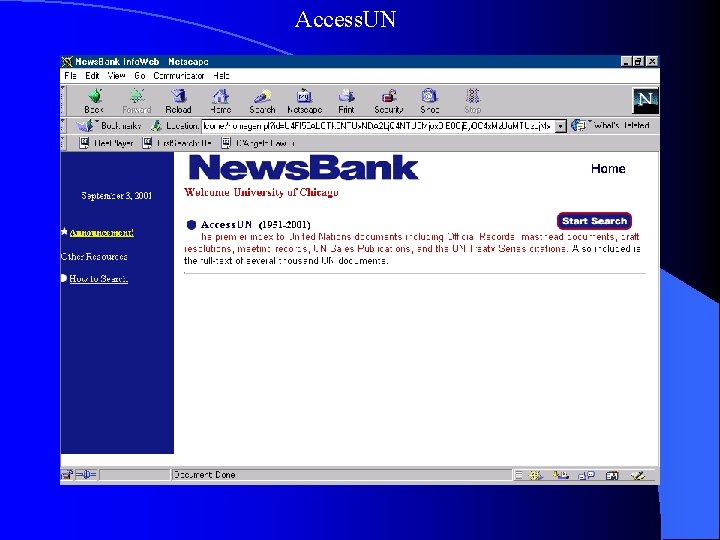Open the How to Search link
Image resolution: width=720 pixels, height=540 pixels.
pyautogui.click(x=99, y=279)
